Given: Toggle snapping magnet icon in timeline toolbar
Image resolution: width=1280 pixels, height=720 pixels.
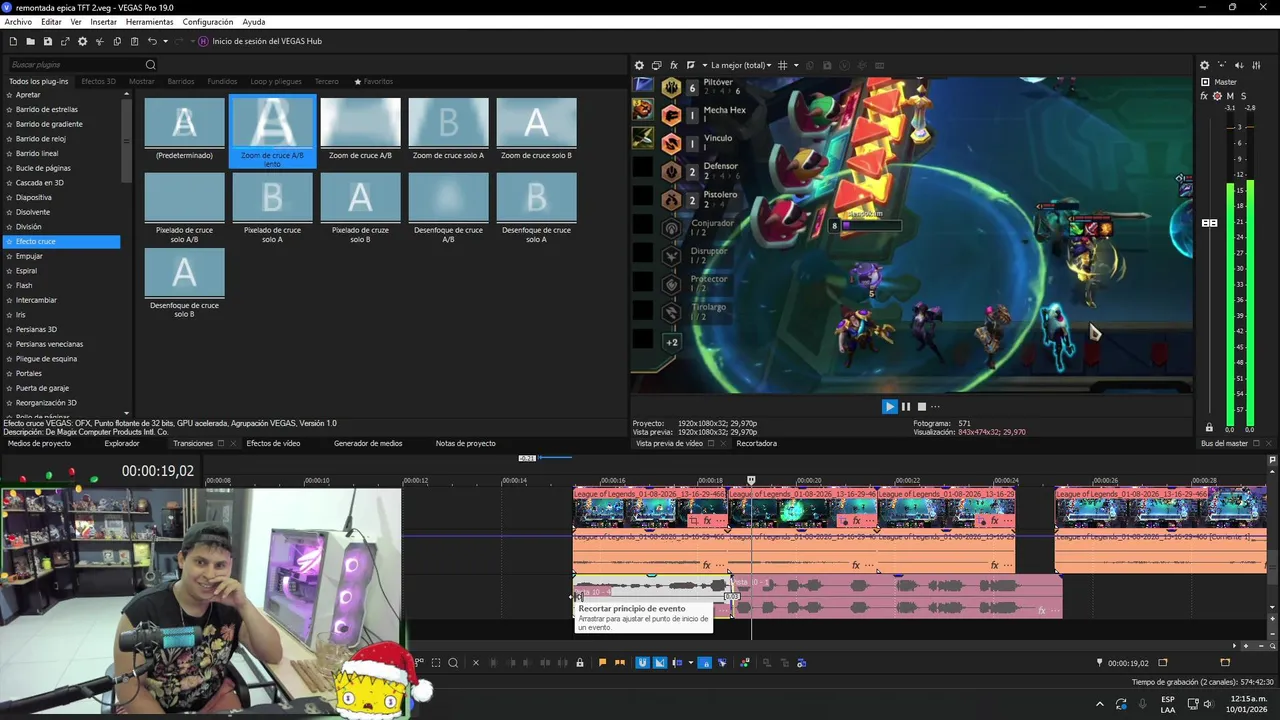Looking at the screenshot, I should click(x=642, y=663).
